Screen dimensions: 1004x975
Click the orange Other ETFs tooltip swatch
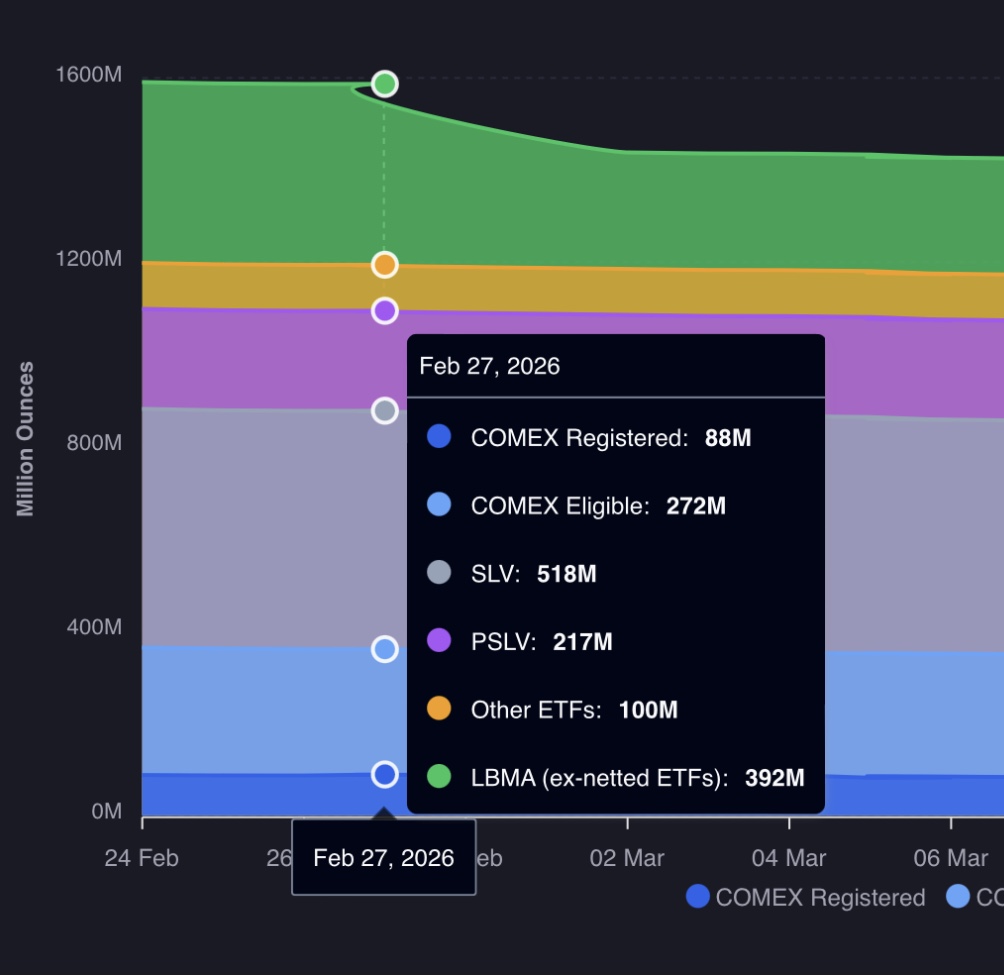pos(439,709)
